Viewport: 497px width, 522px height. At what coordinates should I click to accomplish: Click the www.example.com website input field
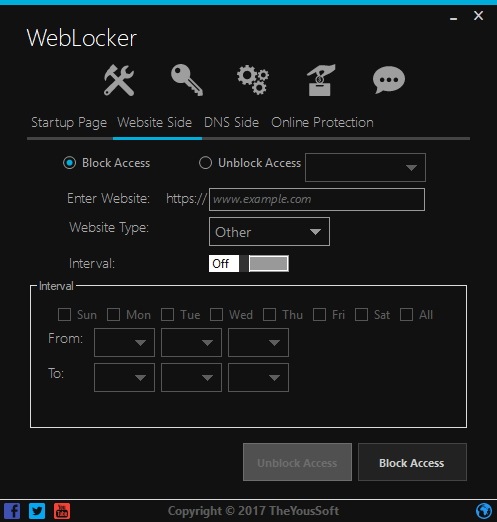(317, 199)
